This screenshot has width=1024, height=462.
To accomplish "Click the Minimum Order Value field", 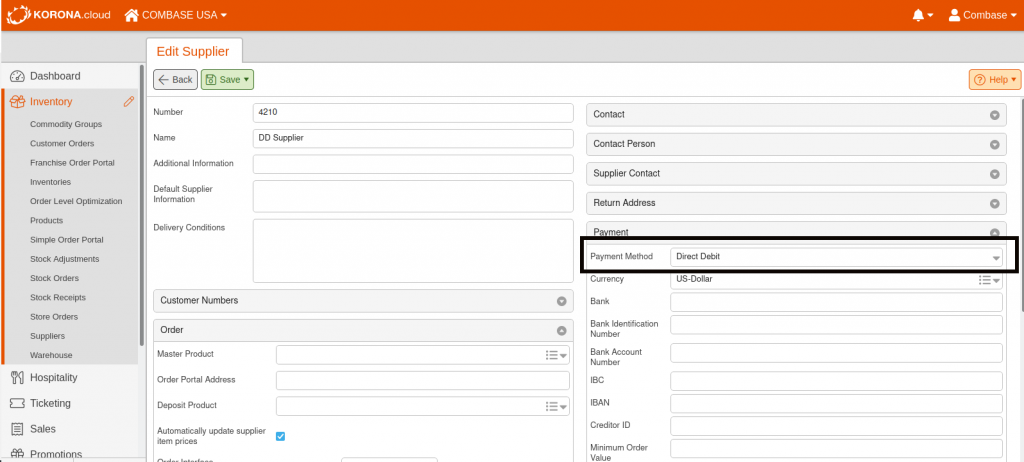I will 836,449.
